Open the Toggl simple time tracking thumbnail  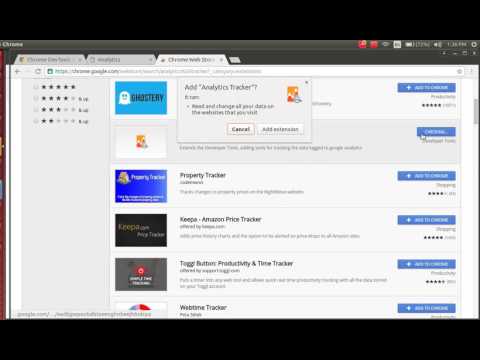pyautogui.click(x=141, y=274)
